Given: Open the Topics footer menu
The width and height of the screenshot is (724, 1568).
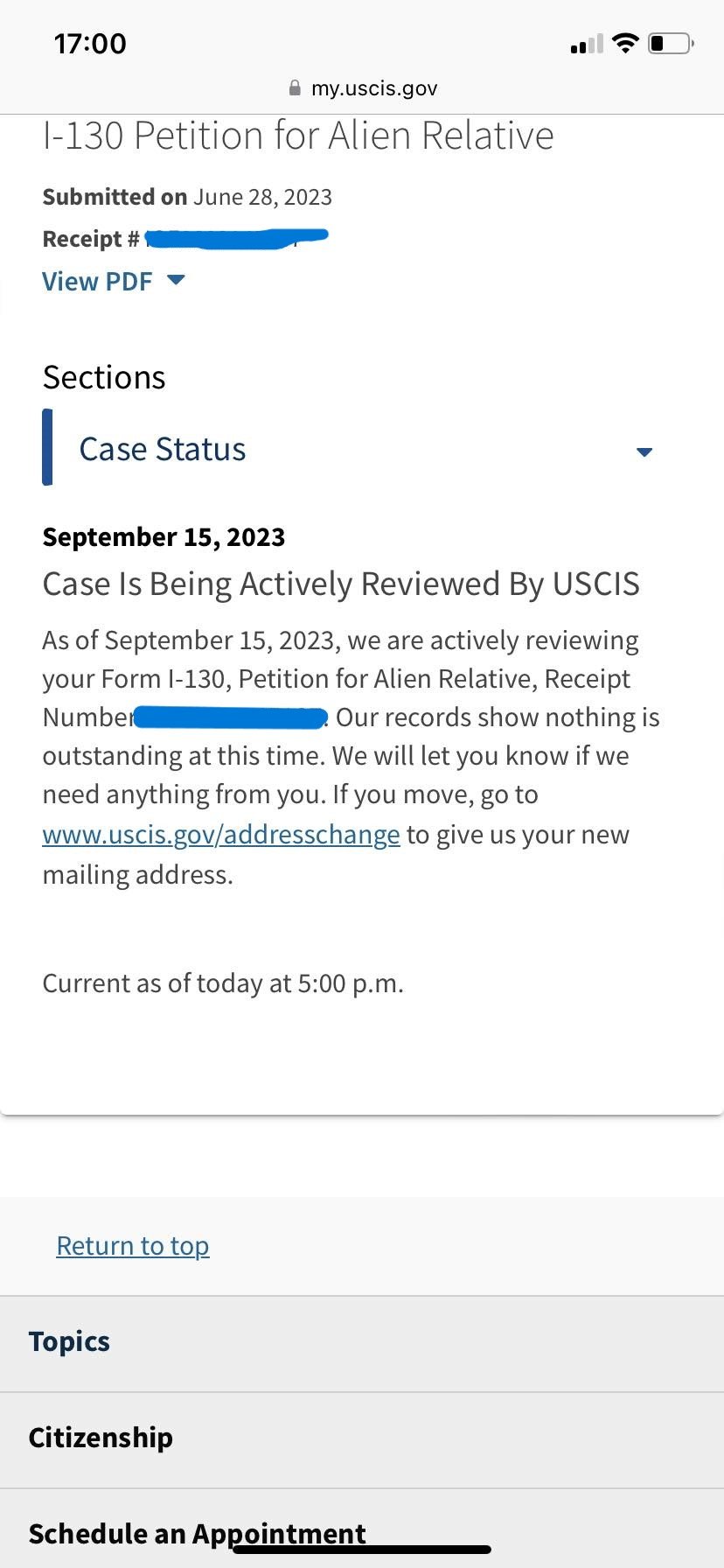Looking at the screenshot, I should pyautogui.click(x=362, y=1342).
